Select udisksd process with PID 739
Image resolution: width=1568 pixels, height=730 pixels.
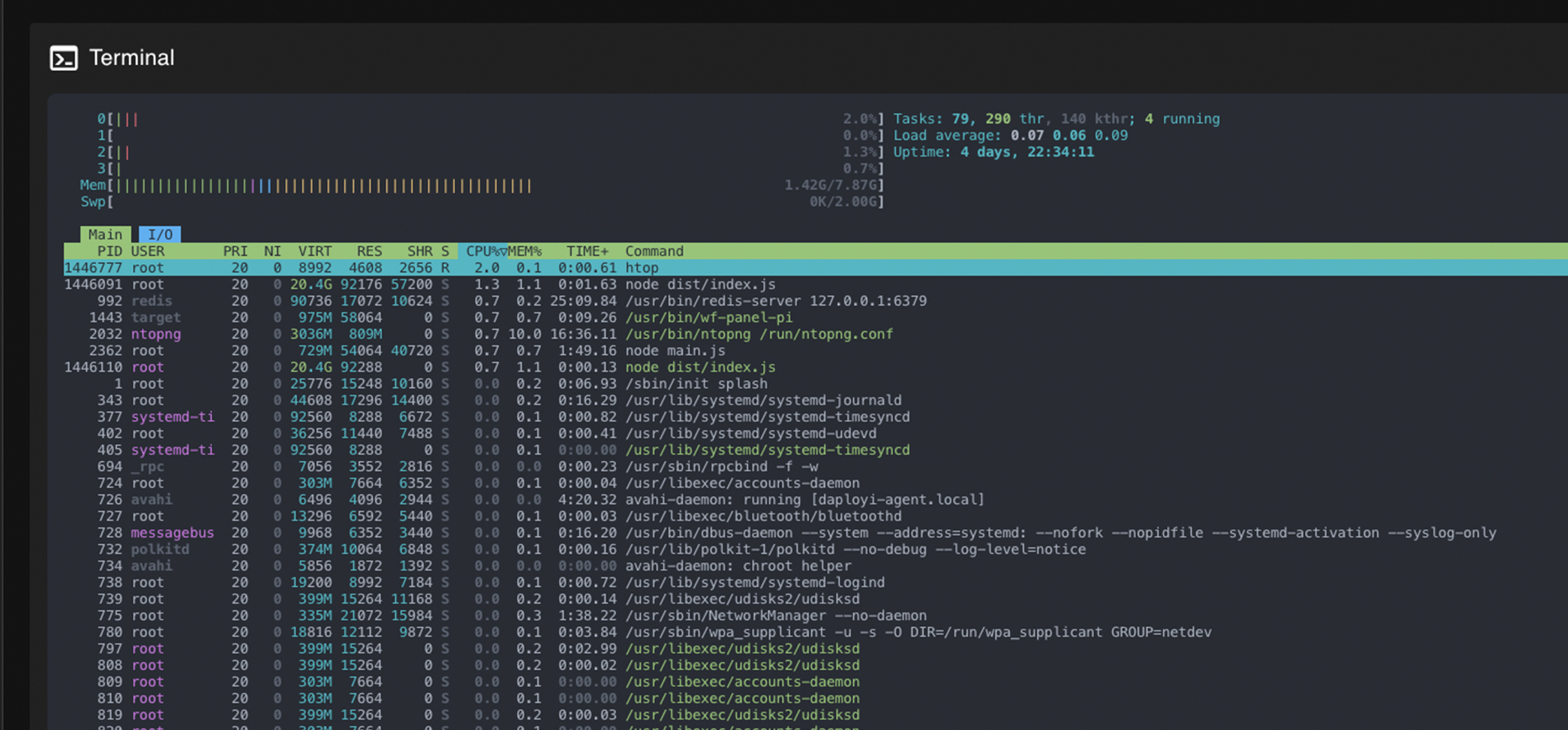[815, 598]
